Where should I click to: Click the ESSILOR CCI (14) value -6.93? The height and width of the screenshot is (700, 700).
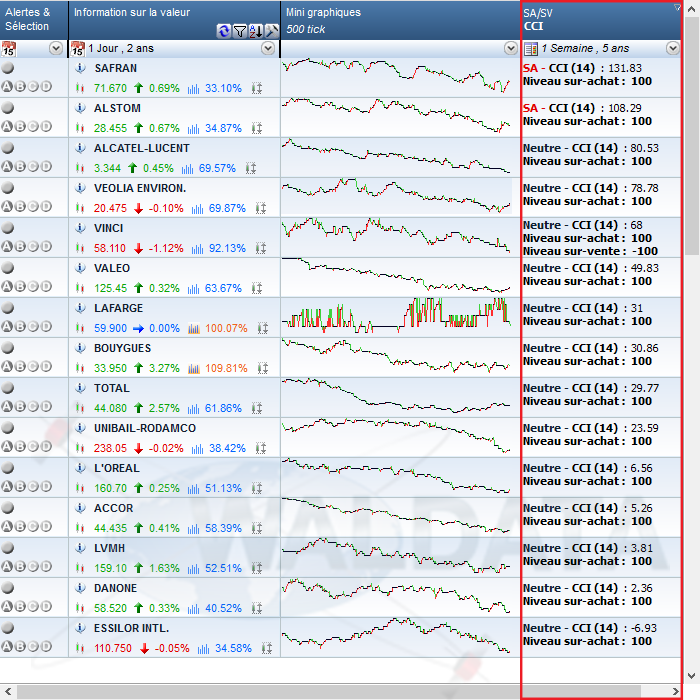click(643, 628)
